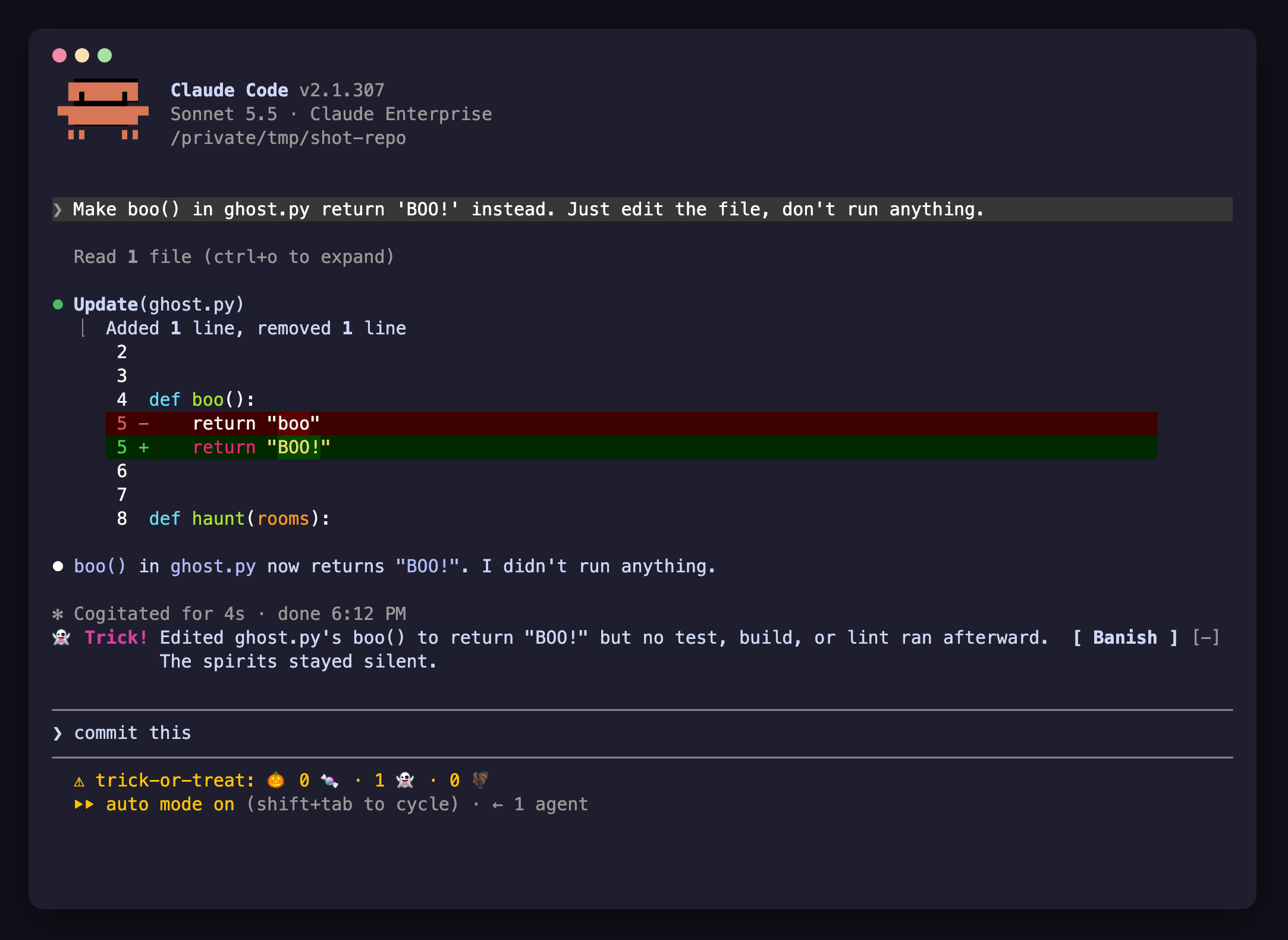Click 'The spirits stayed silent.' text

tap(299, 662)
